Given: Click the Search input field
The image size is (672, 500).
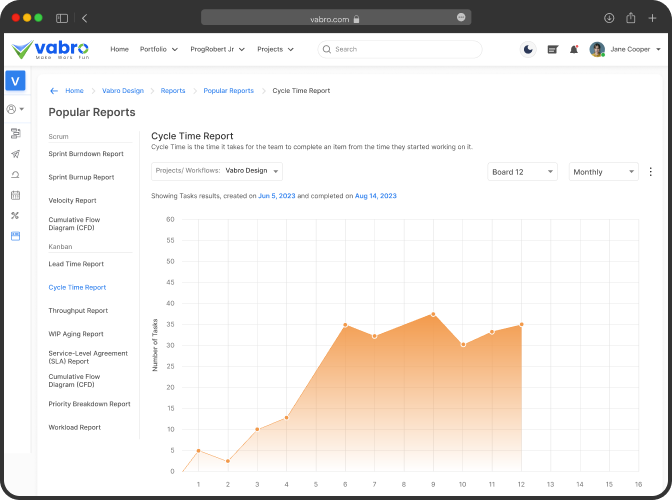Looking at the screenshot, I should click(400, 49).
